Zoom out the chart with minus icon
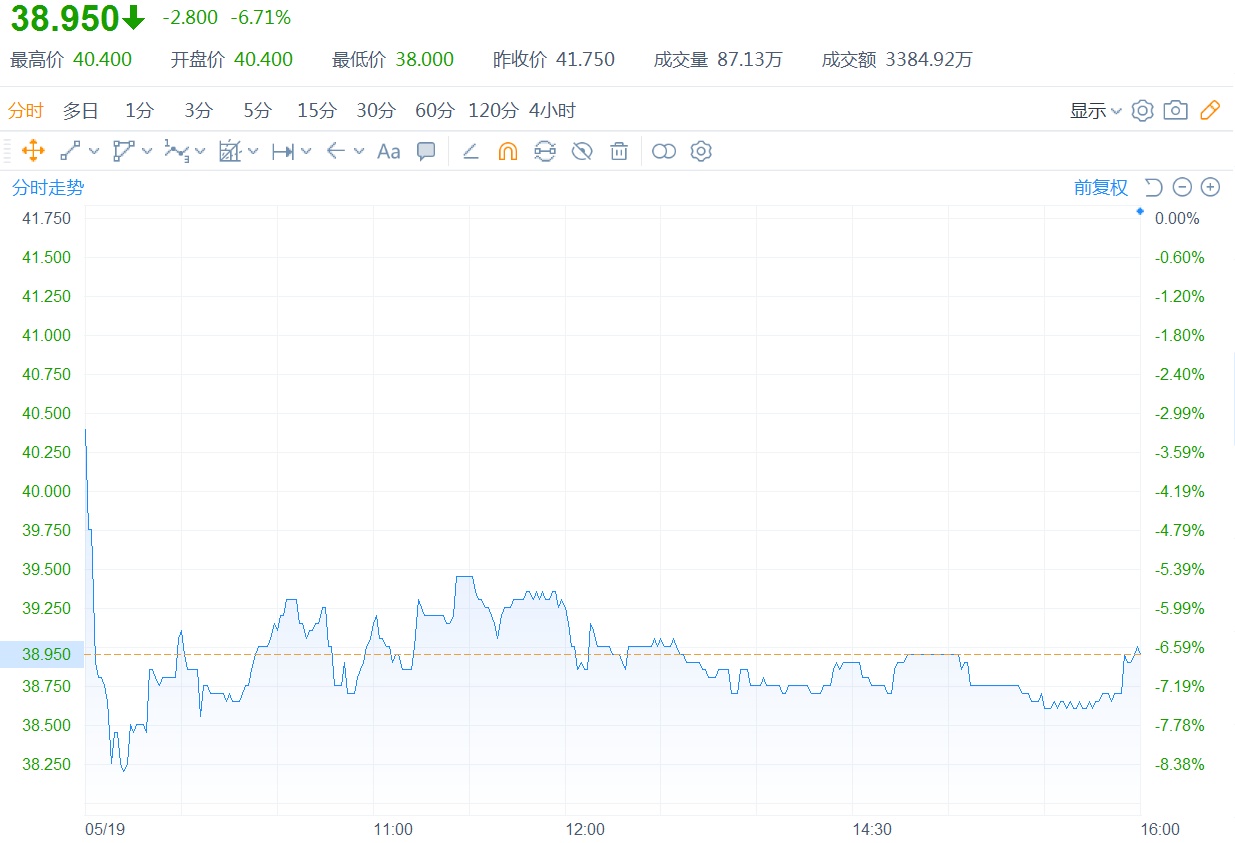Viewport: 1235px width, 843px height. point(1182,187)
